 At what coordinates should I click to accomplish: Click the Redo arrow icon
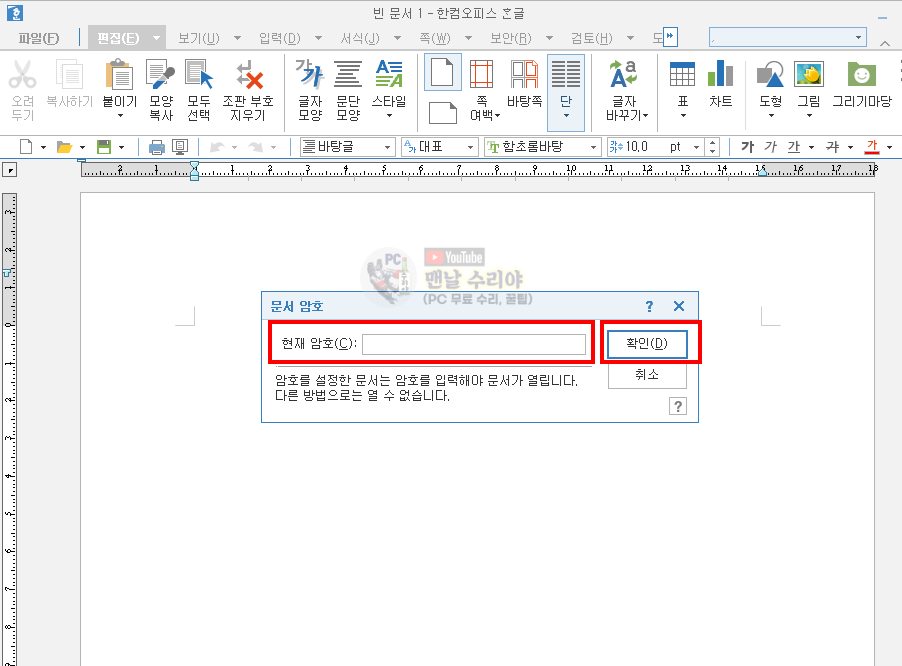click(x=256, y=147)
